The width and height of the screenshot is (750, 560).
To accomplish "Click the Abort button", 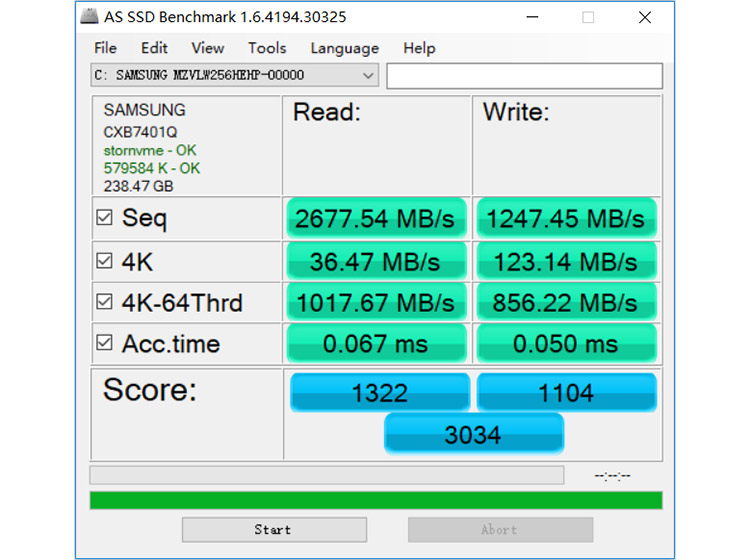I will pyautogui.click(x=500, y=529).
